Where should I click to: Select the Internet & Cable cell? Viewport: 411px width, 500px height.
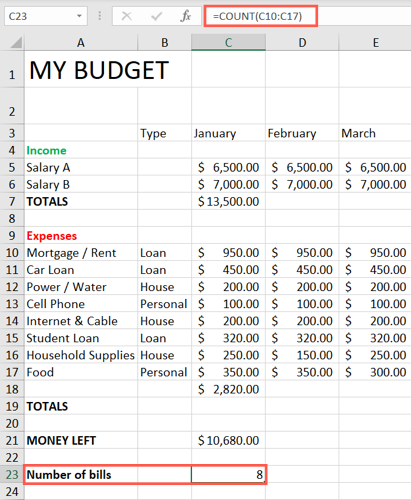pyautogui.click(x=81, y=321)
